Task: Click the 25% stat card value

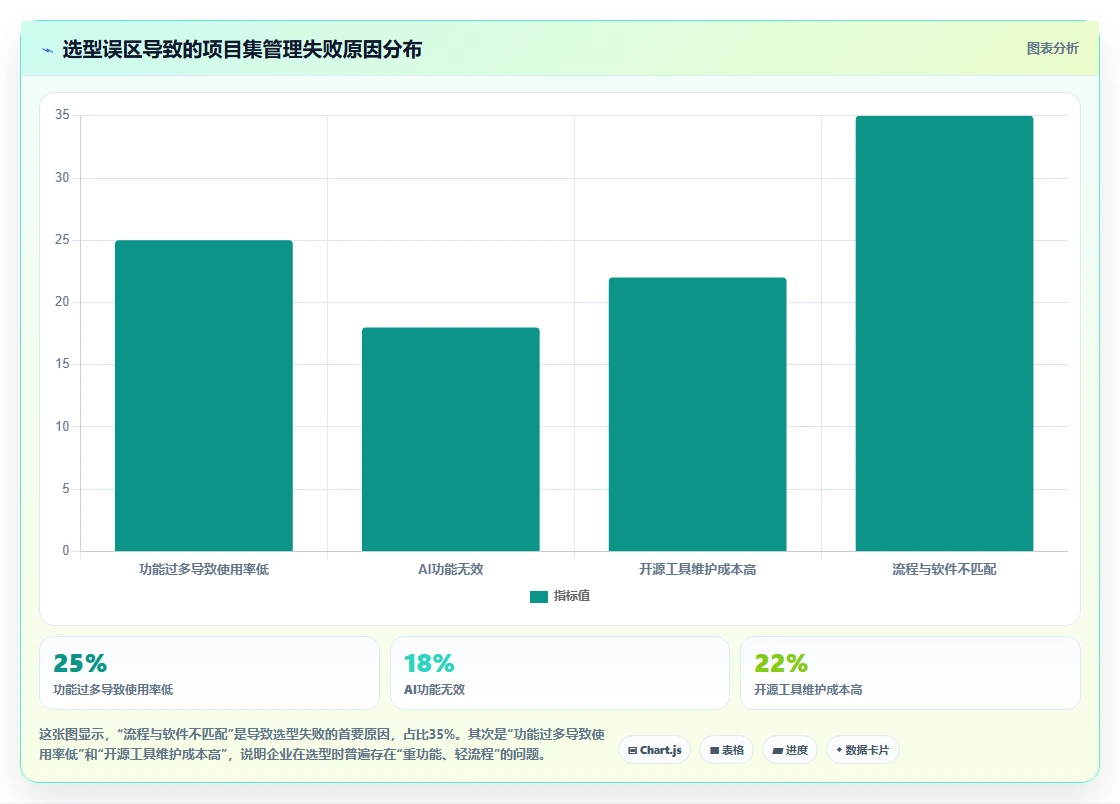Action: 80,663
